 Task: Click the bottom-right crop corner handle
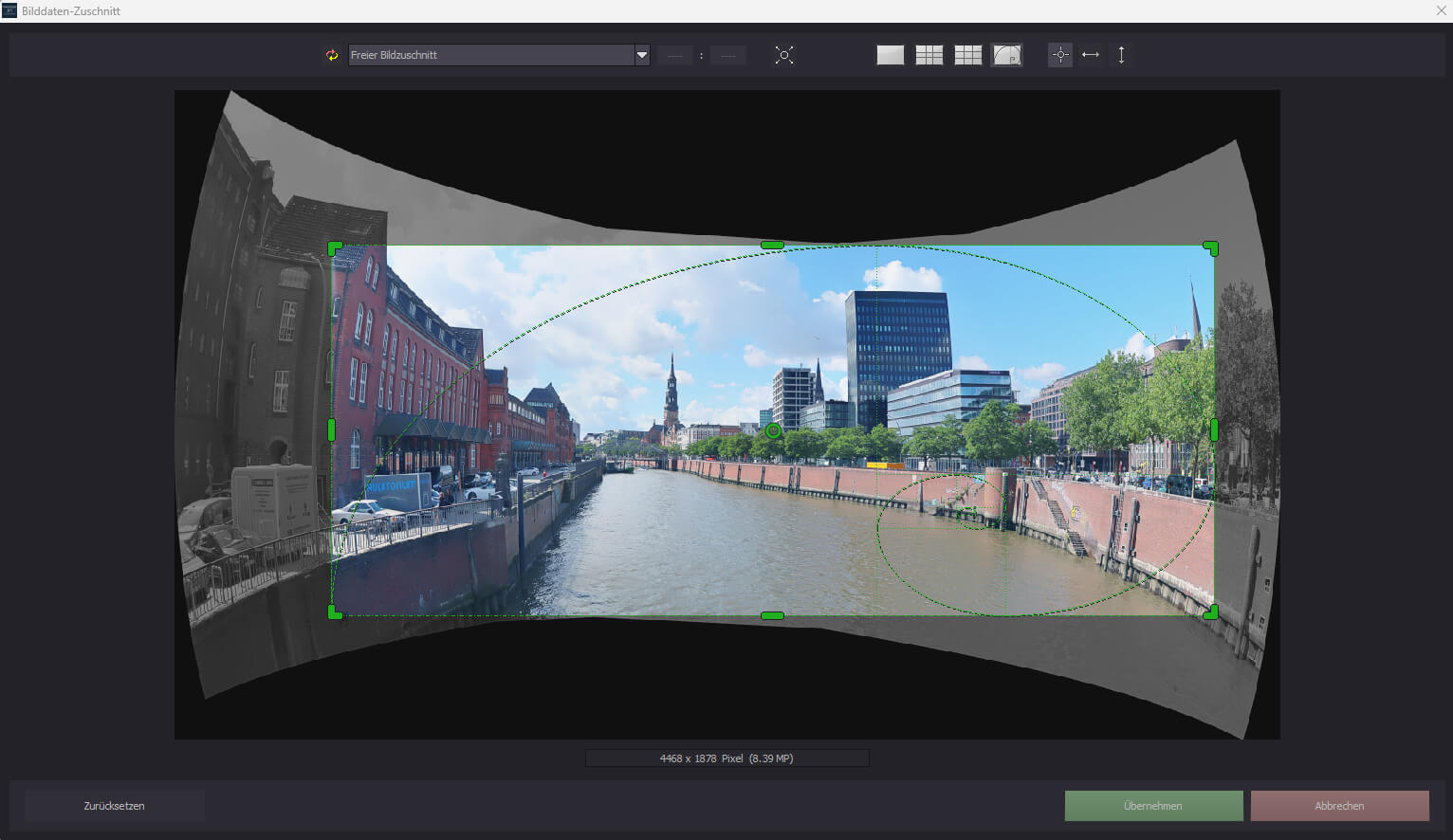click(1211, 612)
